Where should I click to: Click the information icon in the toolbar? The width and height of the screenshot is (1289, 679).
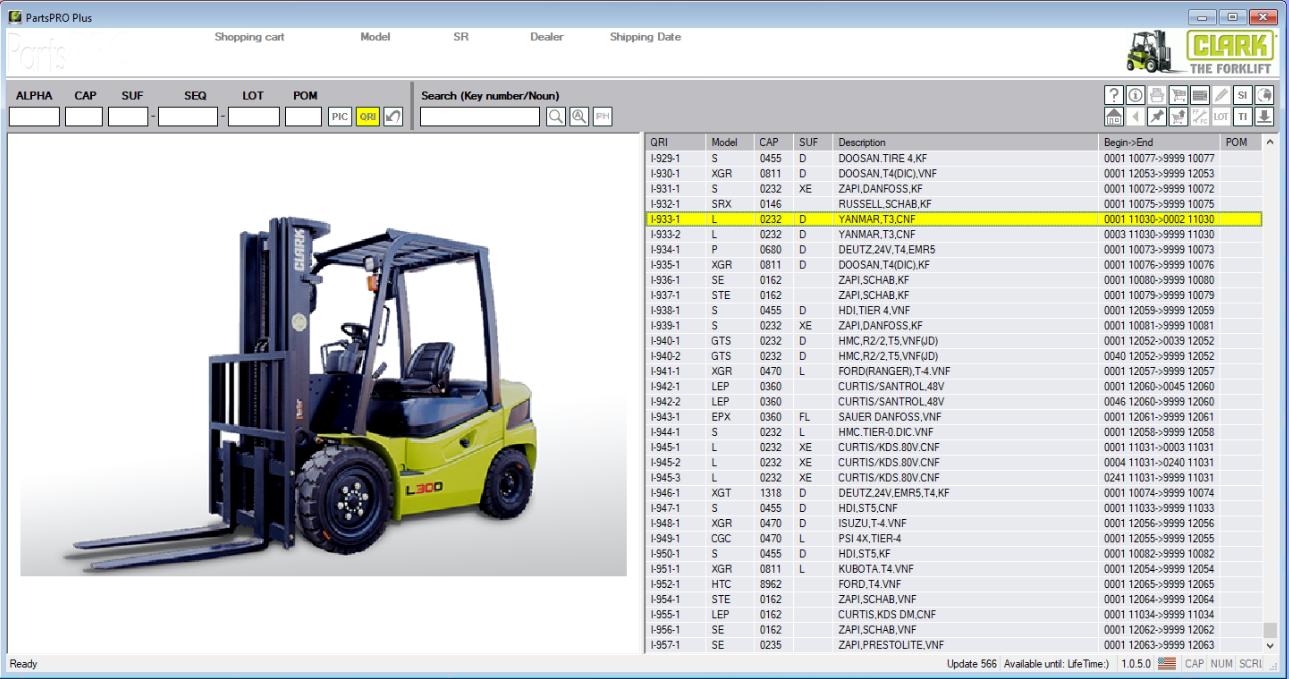click(1136, 97)
